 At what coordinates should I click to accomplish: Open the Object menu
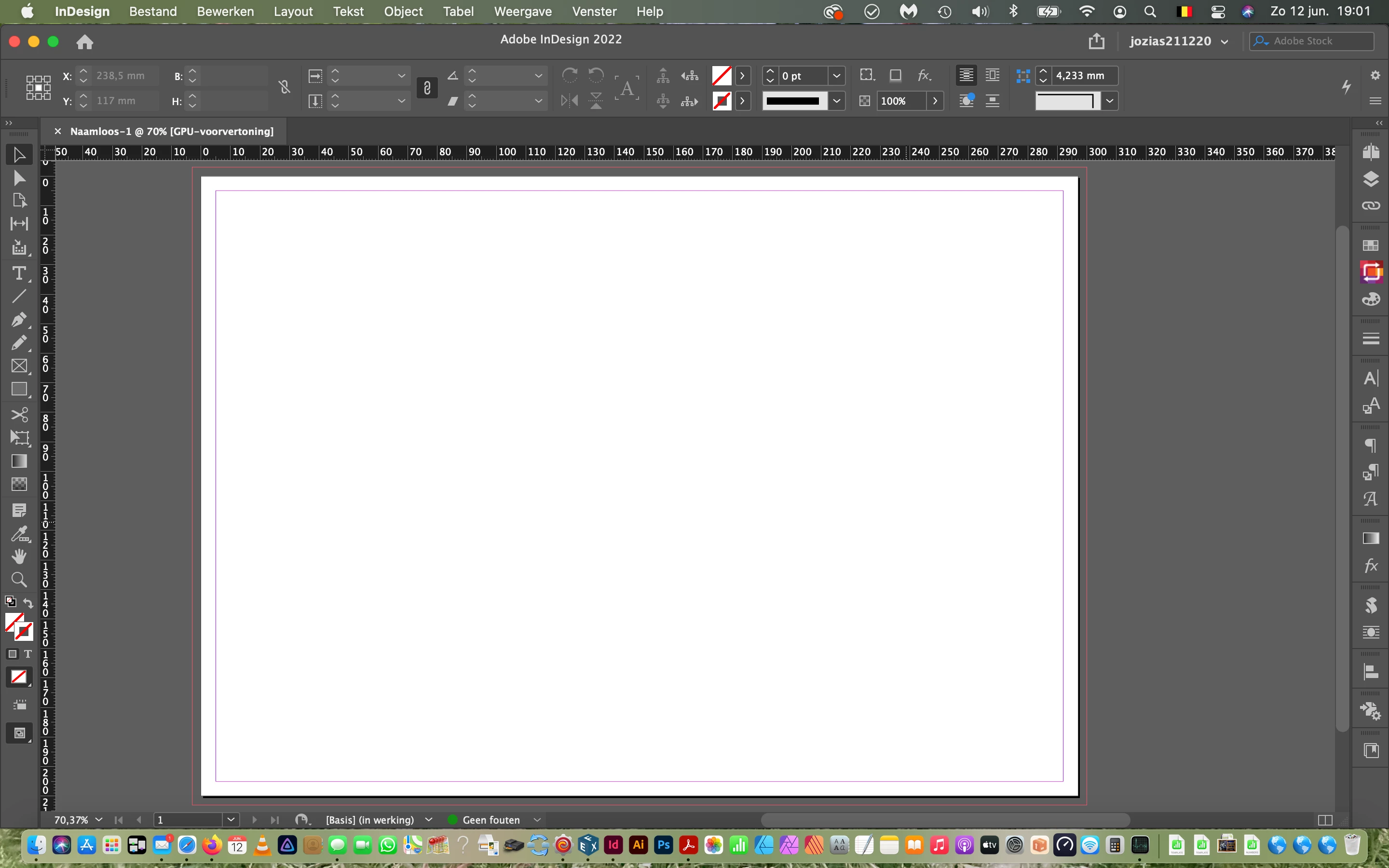[x=403, y=12]
